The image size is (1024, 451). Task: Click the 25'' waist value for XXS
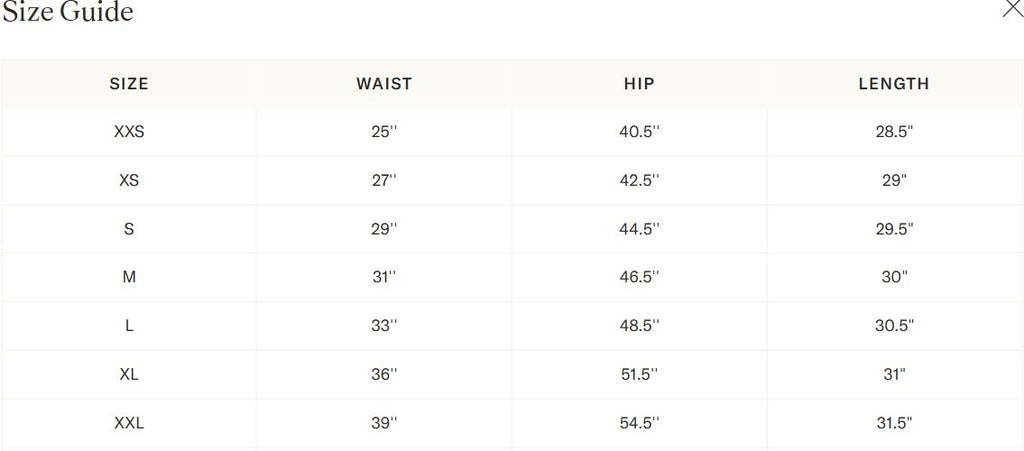tap(384, 132)
